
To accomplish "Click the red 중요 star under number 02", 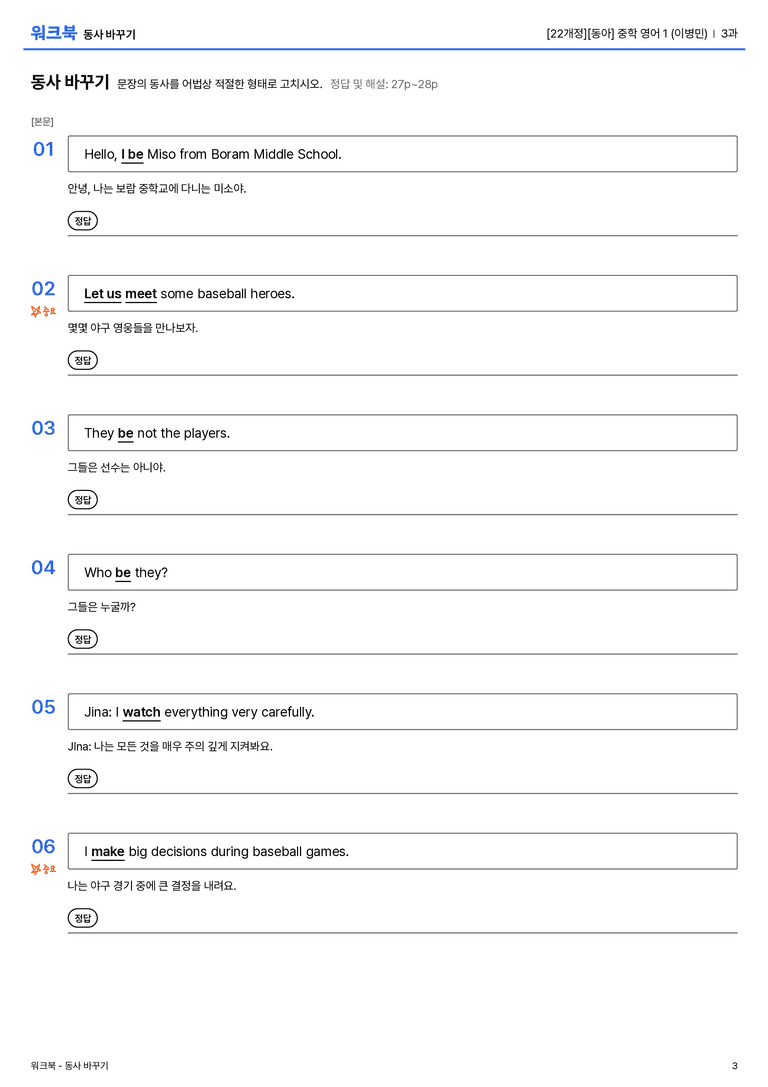I will click(x=43, y=311).
